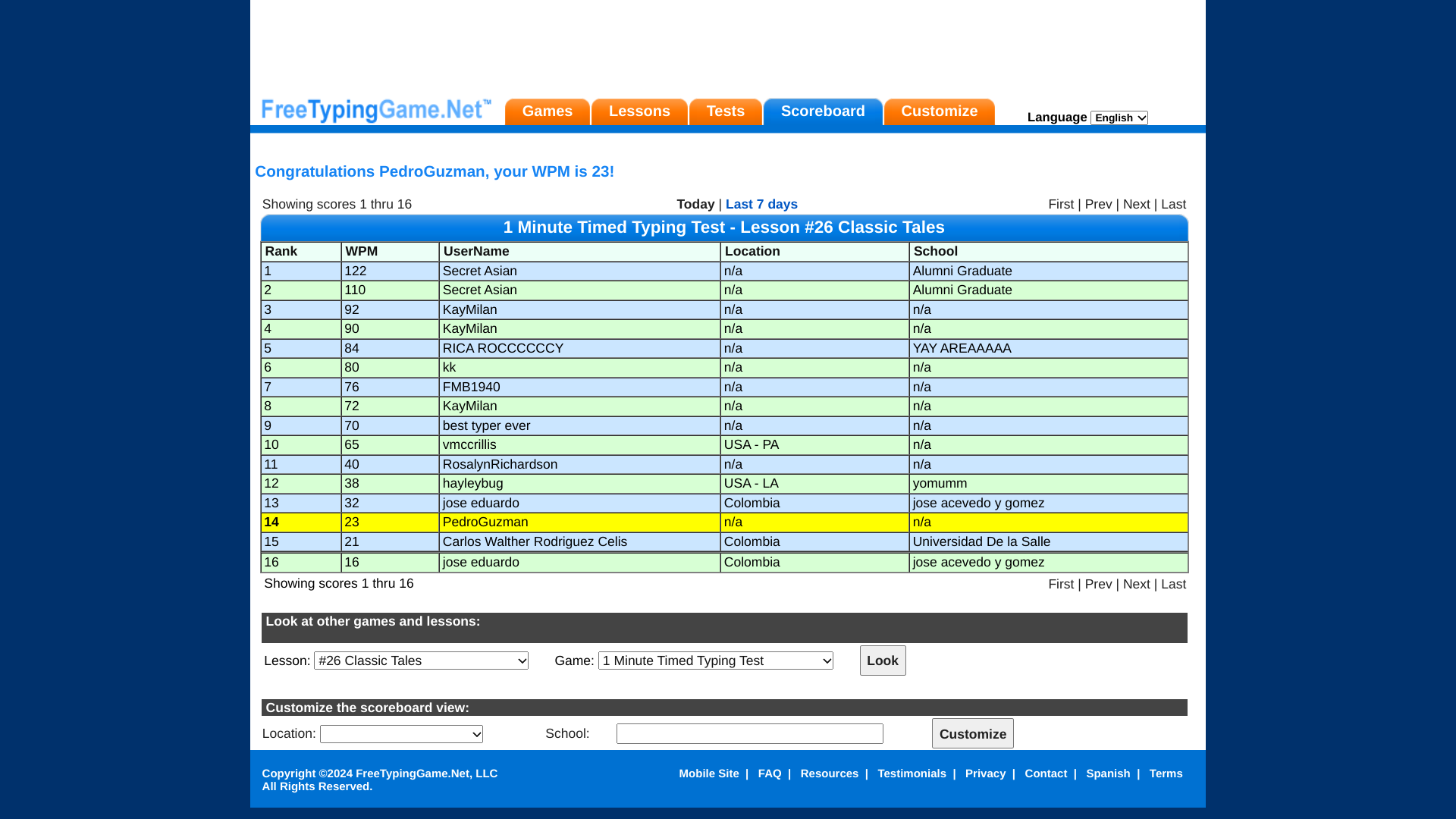Click Last link below the table

pos(1173,585)
